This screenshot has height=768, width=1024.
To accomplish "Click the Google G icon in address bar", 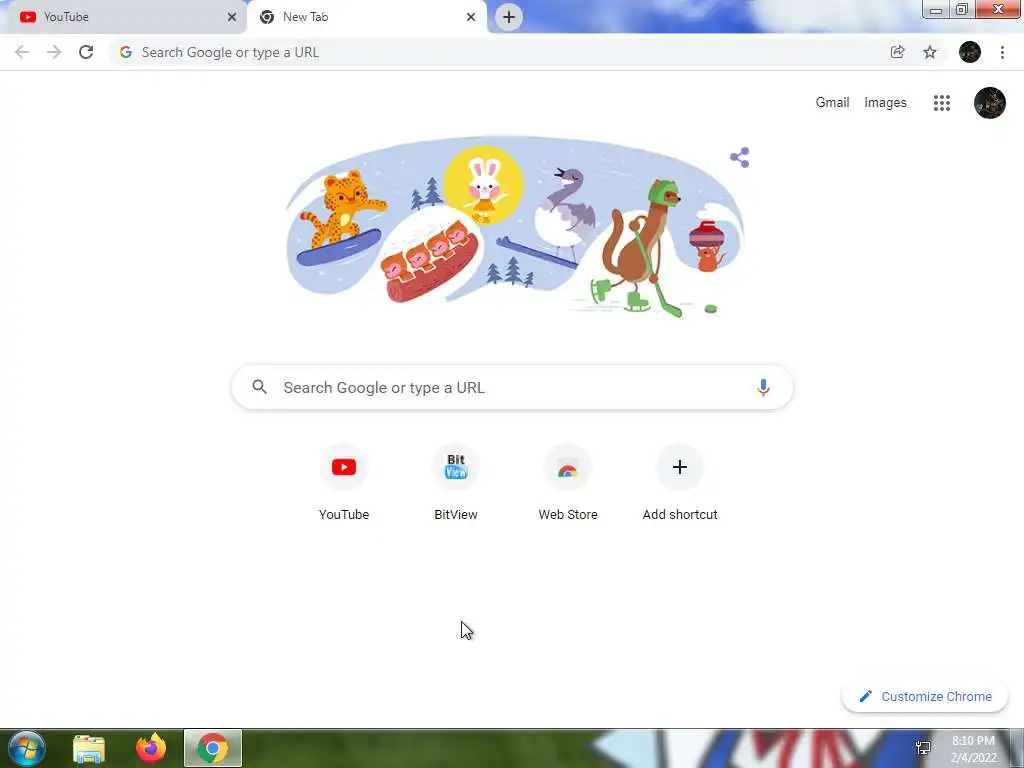I will click(126, 52).
